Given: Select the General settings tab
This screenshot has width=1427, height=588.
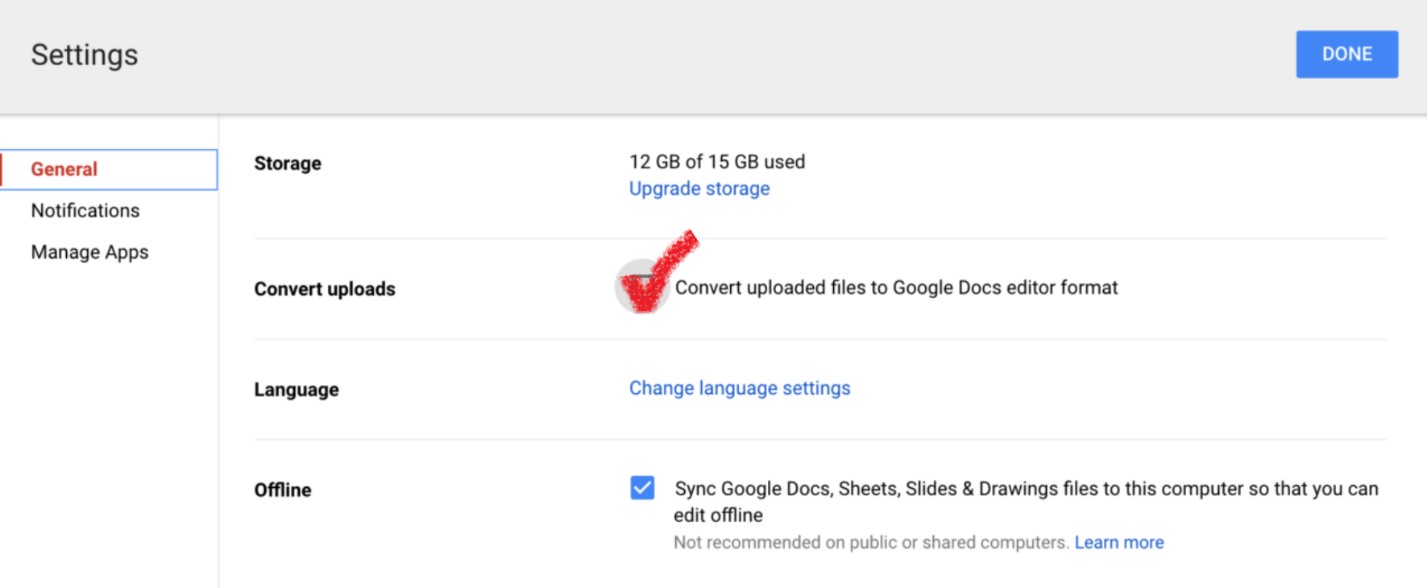Looking at the screenshot, I should click(x=64, y=169).
